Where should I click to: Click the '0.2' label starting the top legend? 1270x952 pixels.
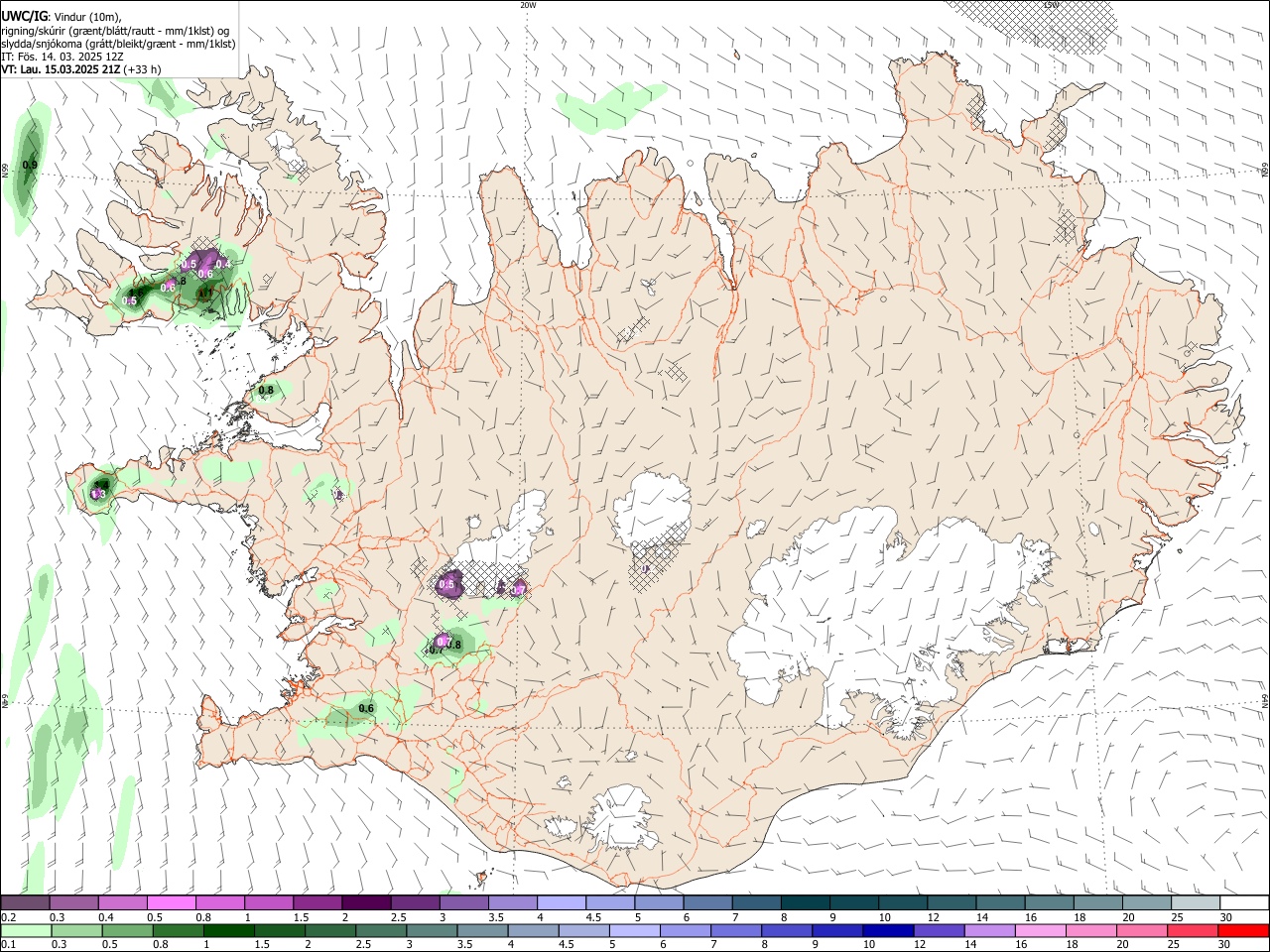(9, 917)
